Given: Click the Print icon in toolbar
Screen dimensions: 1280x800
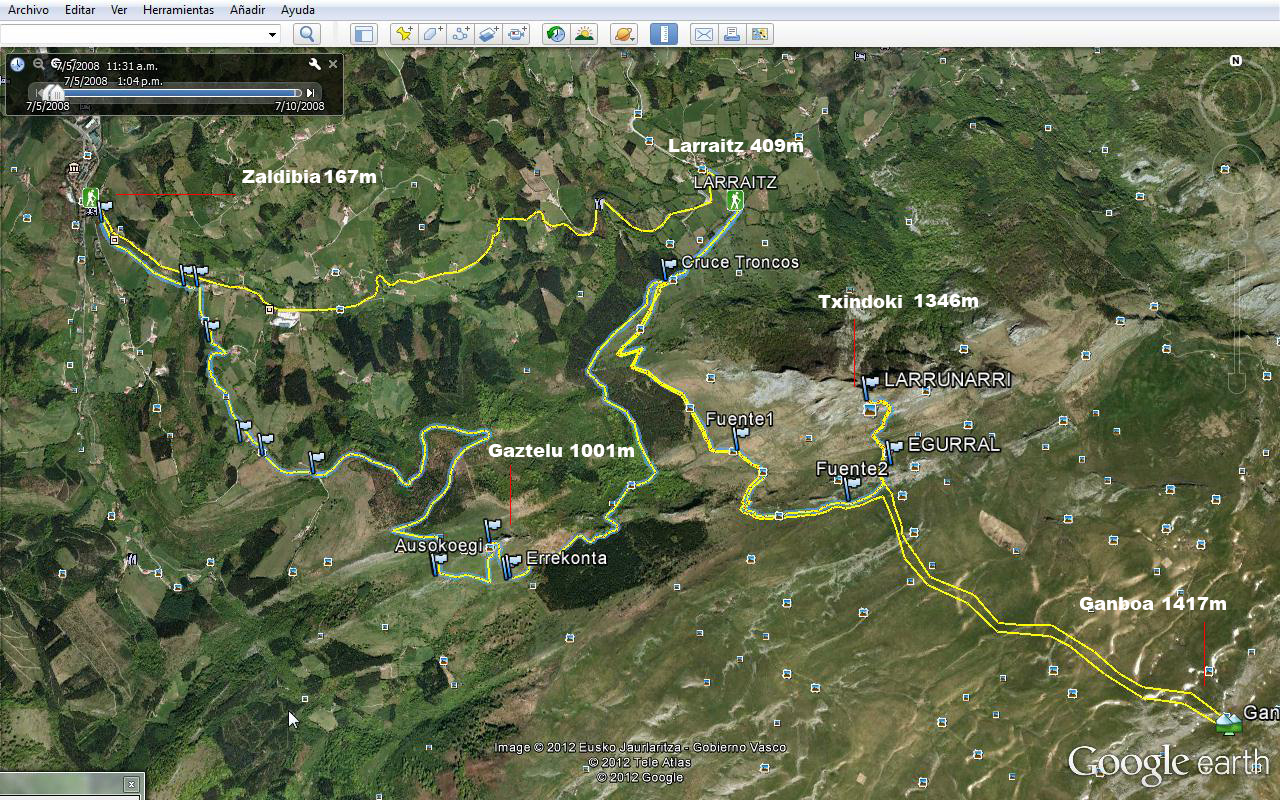Looking at the screenshot, I should (732, 34).
